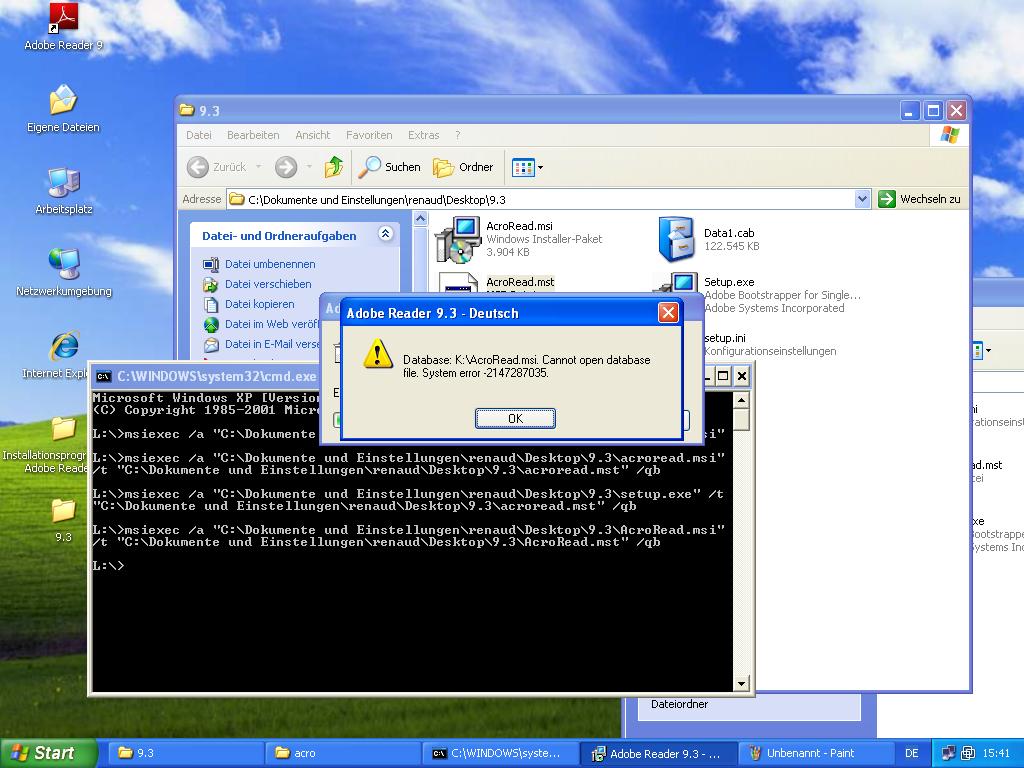Click the forward navigation arrow
1024x768 pixels.
point(285,167)
